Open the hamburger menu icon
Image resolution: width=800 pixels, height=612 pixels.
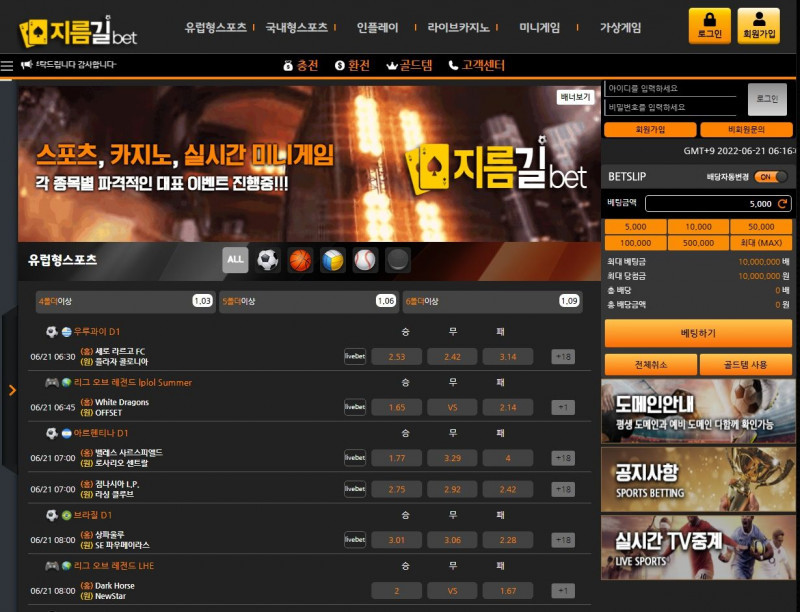(x=8, y=66)
